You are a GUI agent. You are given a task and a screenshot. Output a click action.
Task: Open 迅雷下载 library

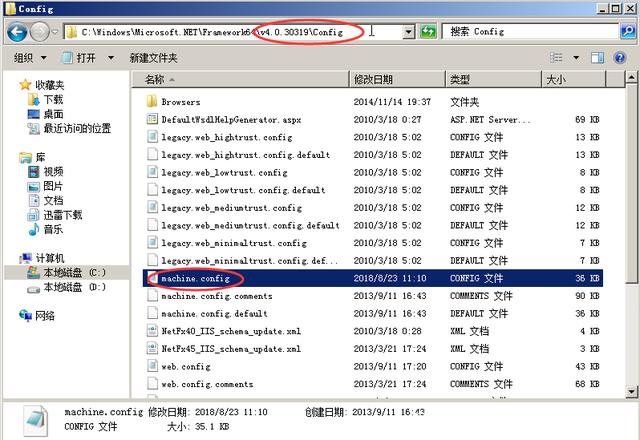55,215
